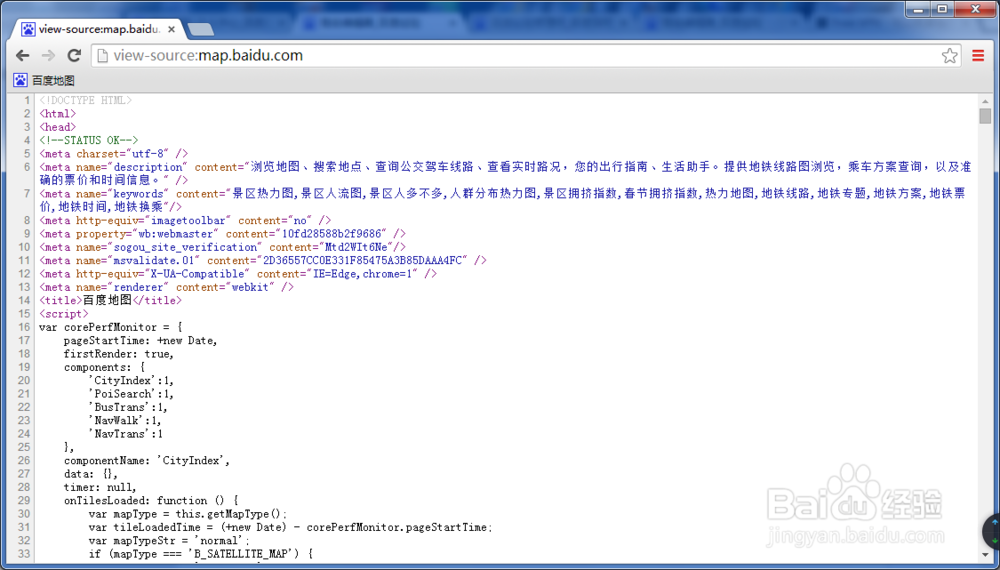1000x570 pixels.
Task: Click the <!DOCTYPE HTML> line
Action: pyautogui.click(x=85, y=100)
